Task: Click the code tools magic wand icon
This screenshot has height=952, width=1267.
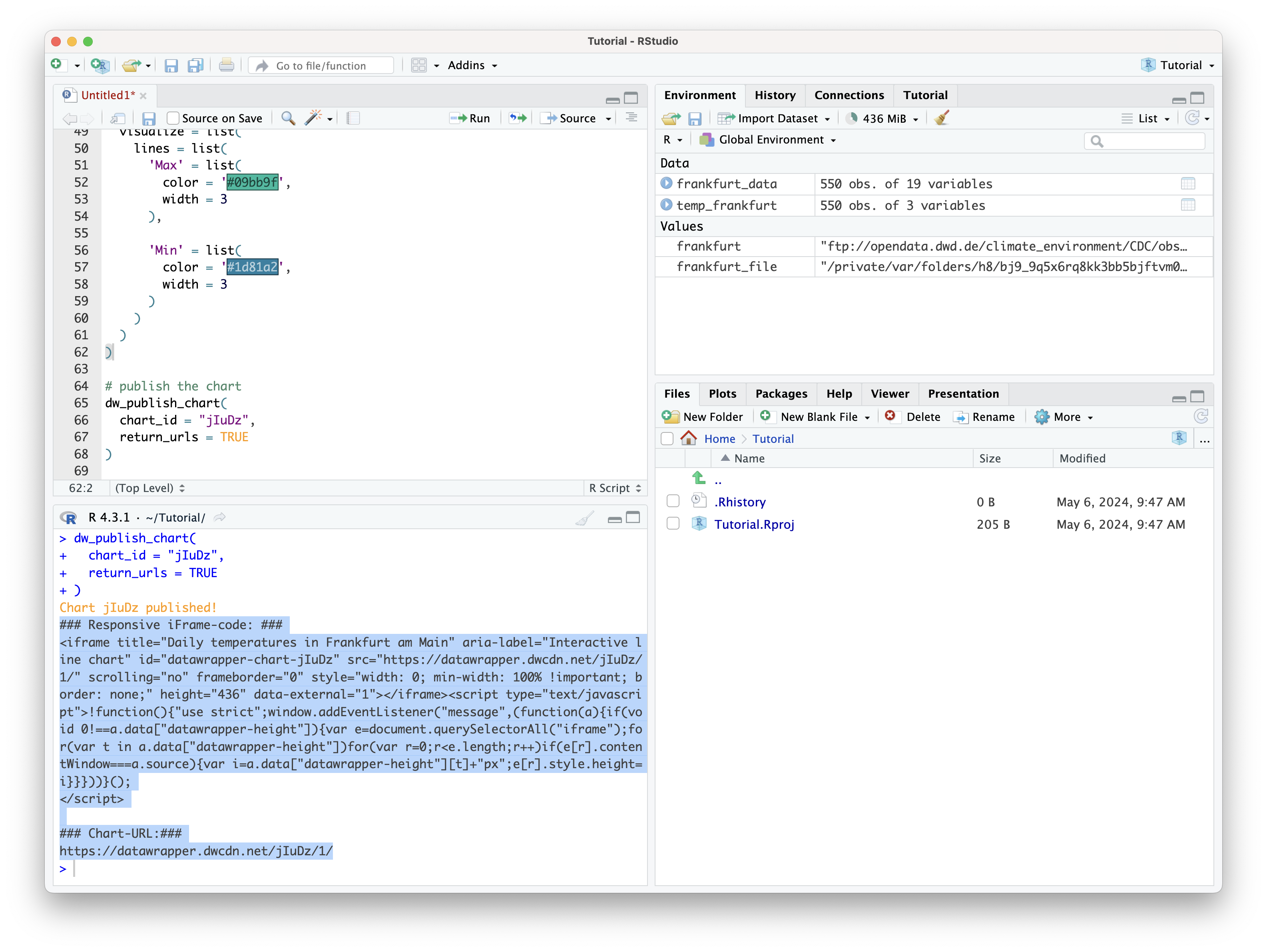Action: pos(313,118)
